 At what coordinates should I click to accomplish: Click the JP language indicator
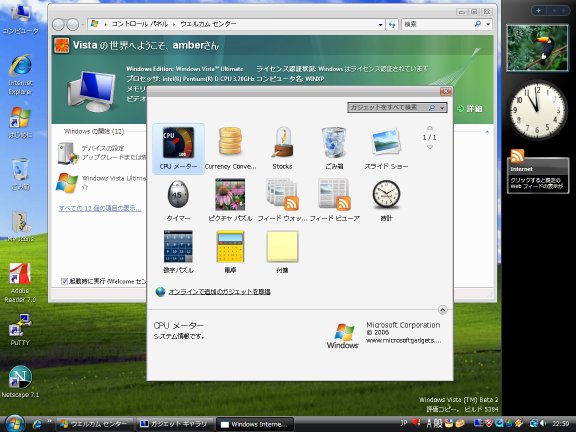click(x=404, y=424)
